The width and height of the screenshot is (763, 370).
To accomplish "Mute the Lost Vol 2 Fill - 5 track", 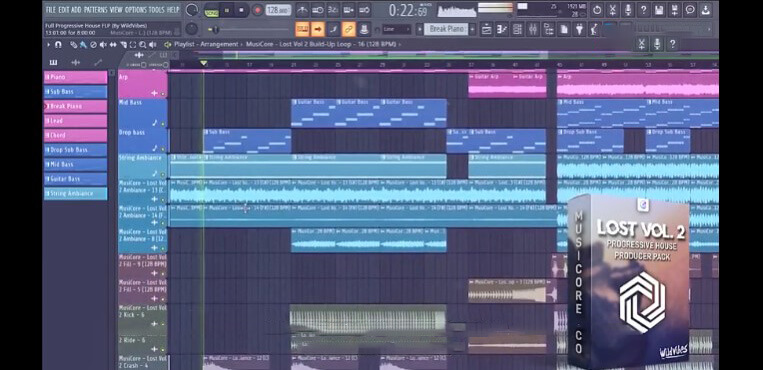I will pyautogui.click(x=163, y=299).
